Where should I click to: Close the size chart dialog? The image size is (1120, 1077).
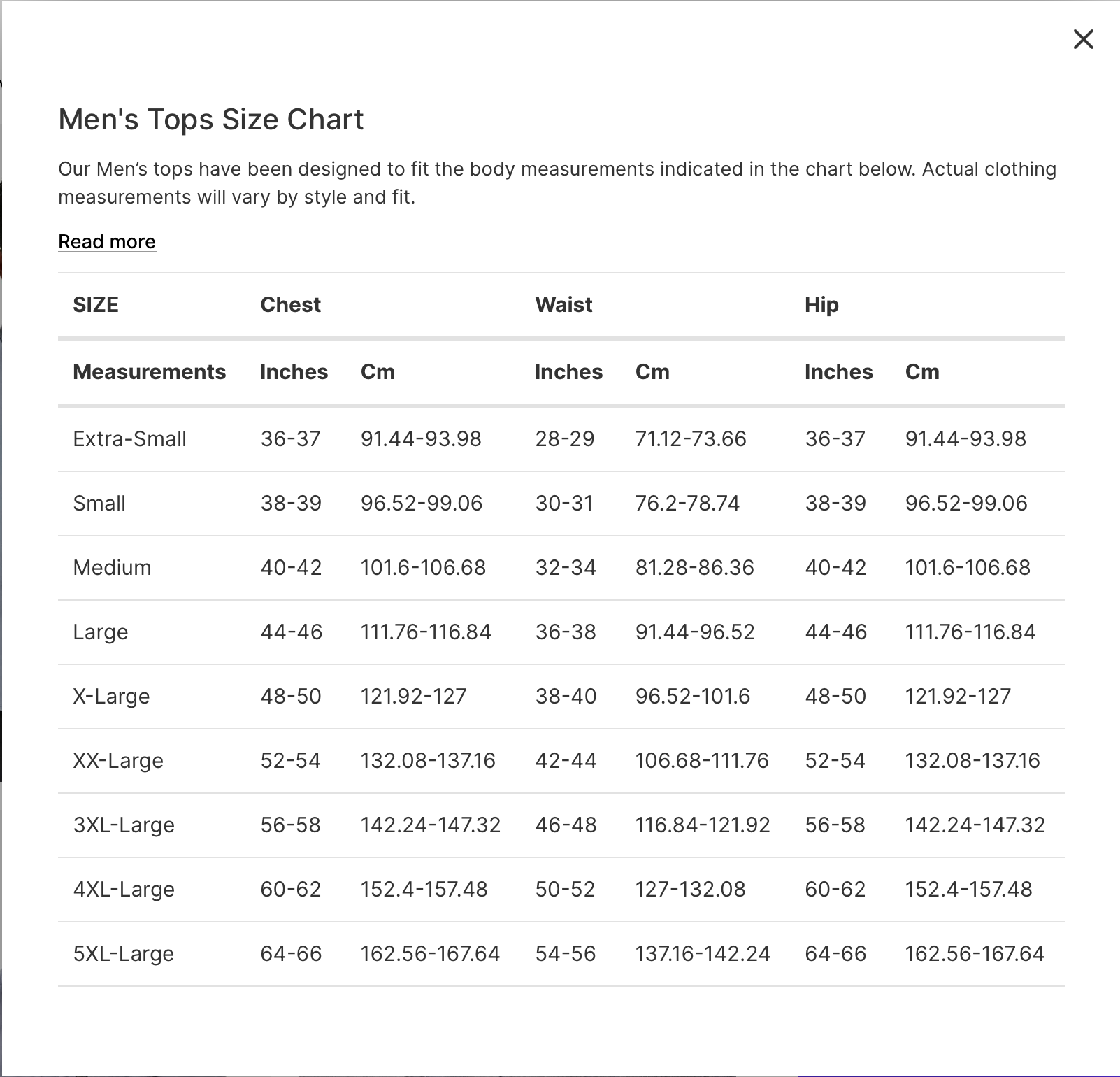pos(1083,39)
